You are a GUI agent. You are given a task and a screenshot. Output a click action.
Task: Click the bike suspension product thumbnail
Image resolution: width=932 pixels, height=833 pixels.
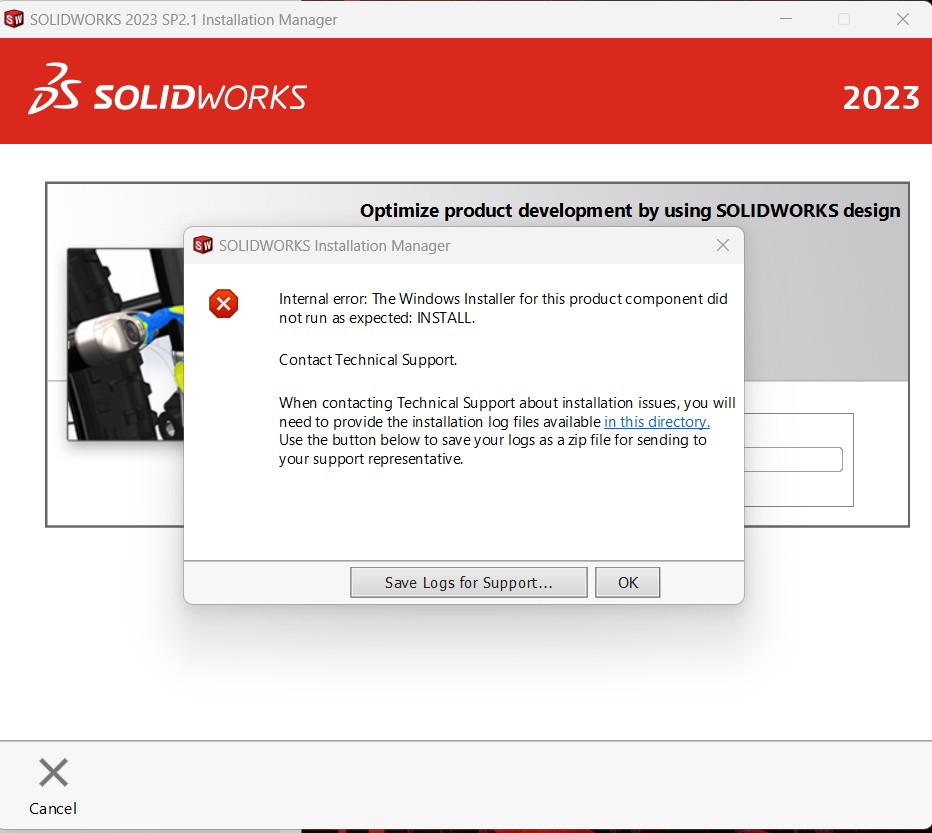point(126,344)
